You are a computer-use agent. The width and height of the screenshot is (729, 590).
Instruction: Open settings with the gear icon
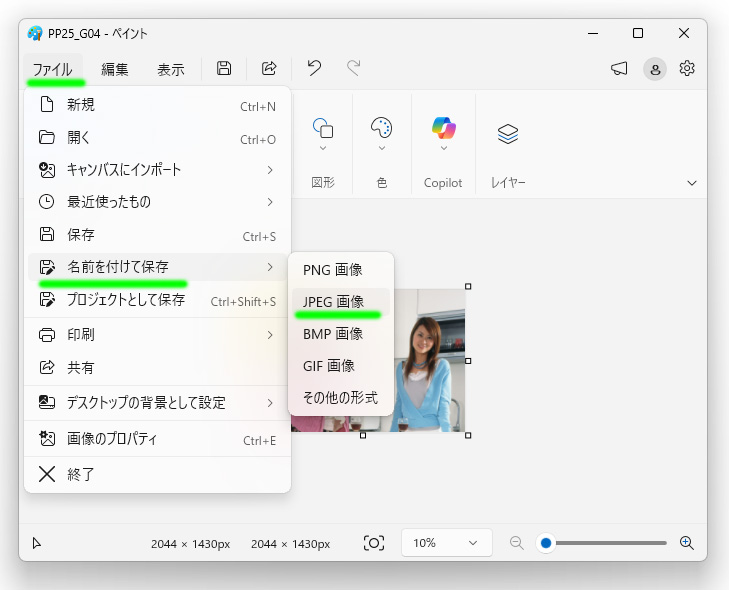click(x=687, y=69)
